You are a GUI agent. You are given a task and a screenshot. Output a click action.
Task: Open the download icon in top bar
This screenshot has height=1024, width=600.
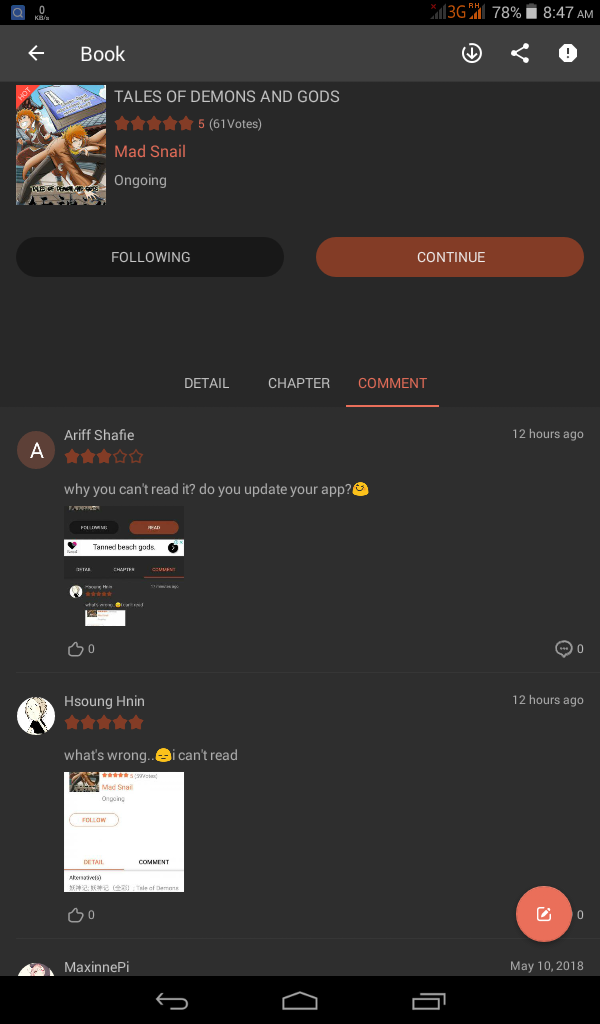coord(471,54)
